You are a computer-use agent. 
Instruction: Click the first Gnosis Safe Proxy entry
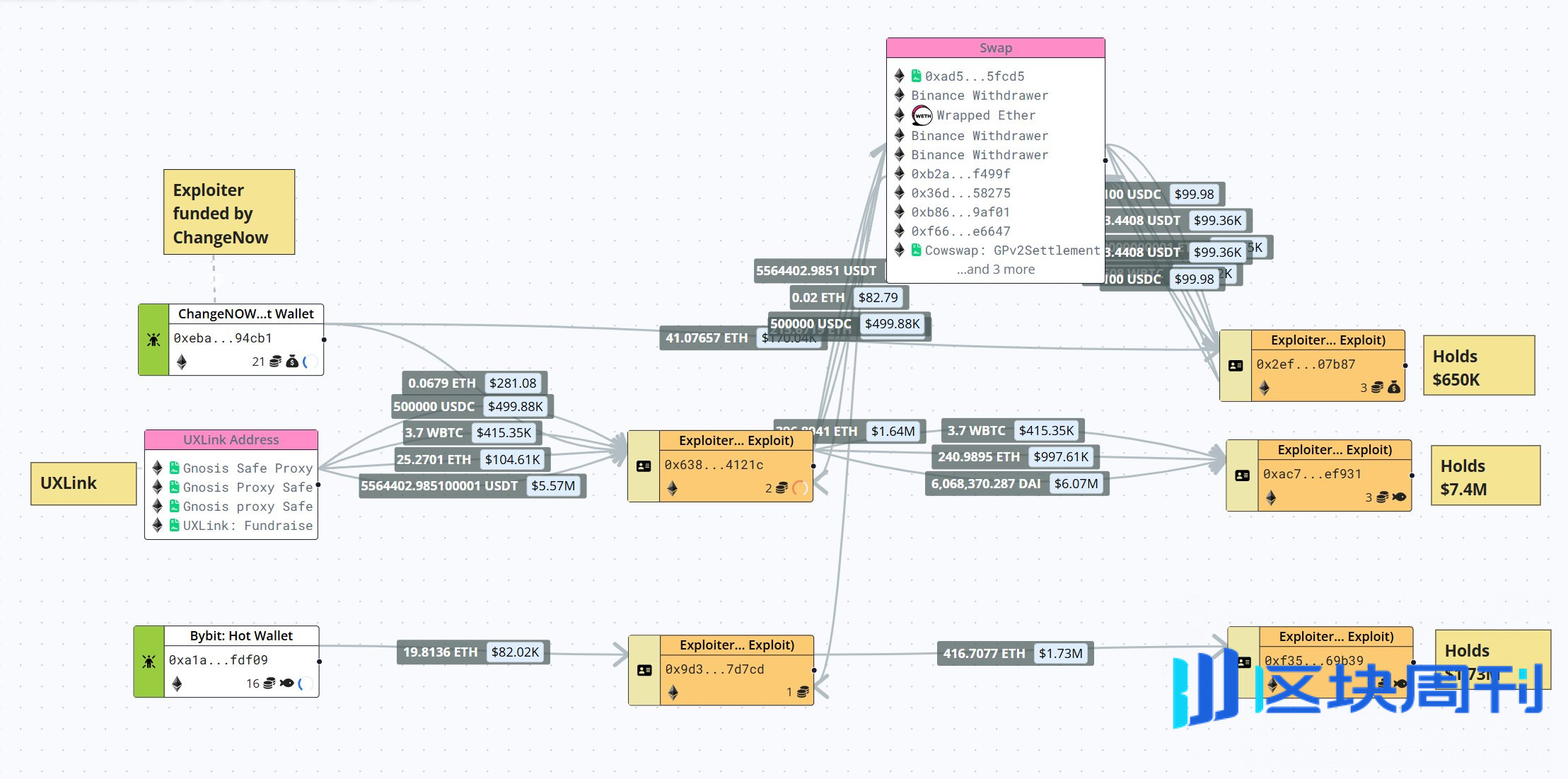(247, 468)
